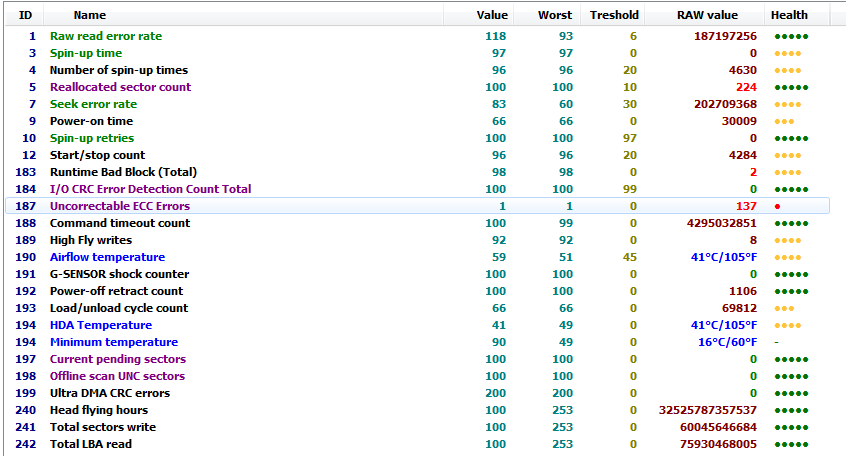
Task: Click the Value 118 cell
Action: (495, 36)
